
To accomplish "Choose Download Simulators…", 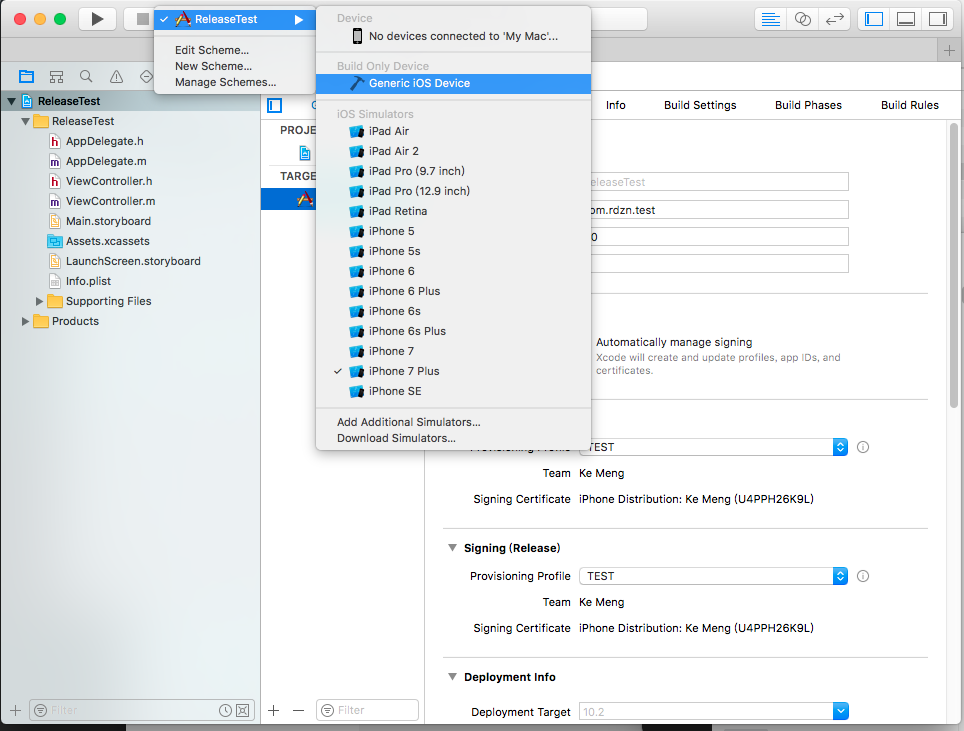I will [x=453, y=438].
